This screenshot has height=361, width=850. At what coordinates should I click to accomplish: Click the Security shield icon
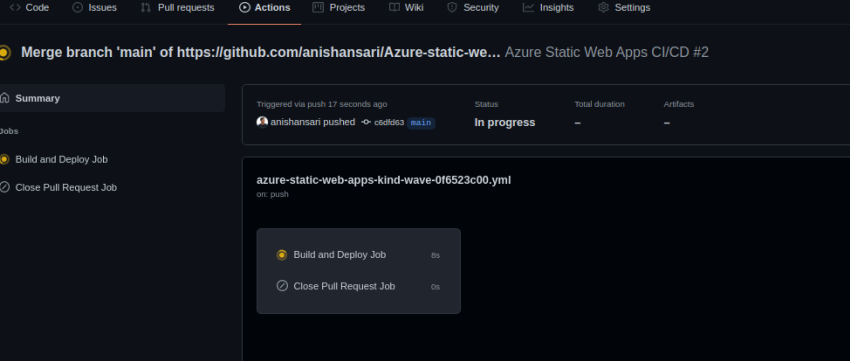(452, 8)
